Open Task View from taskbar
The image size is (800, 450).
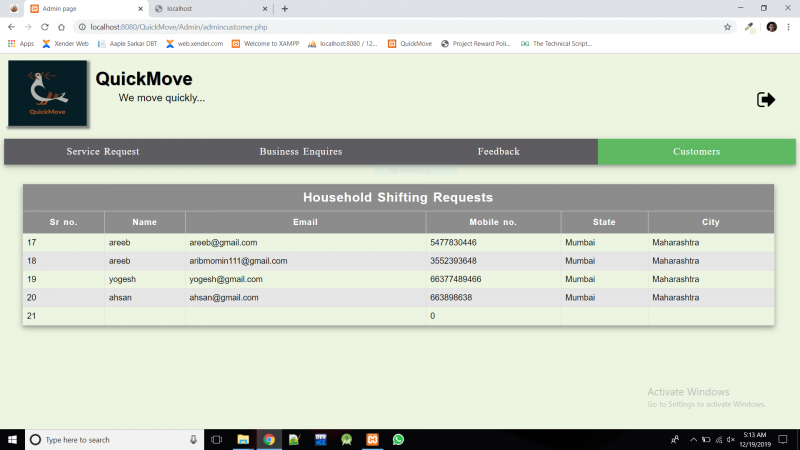click(x=216, y=439)
